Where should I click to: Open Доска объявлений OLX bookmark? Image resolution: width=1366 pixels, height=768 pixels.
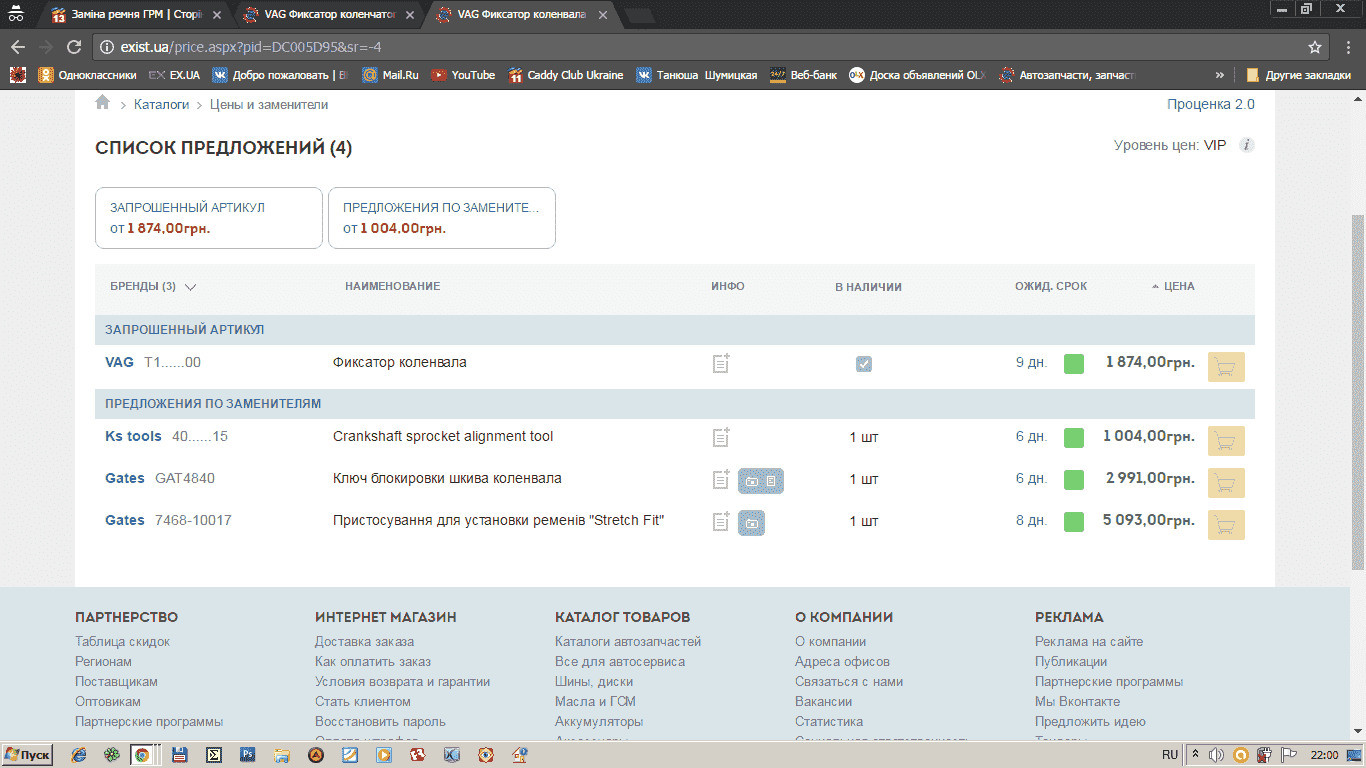tap(918, 75)
